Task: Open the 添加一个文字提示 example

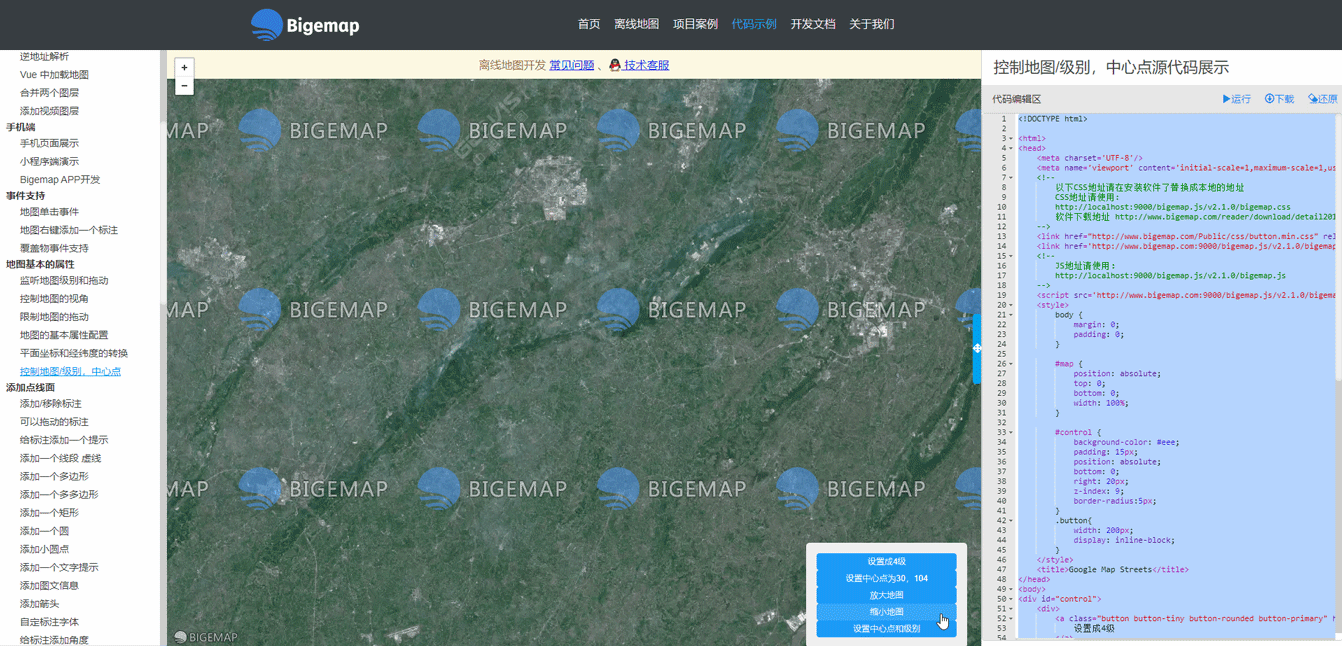Action: coord(59,568)
